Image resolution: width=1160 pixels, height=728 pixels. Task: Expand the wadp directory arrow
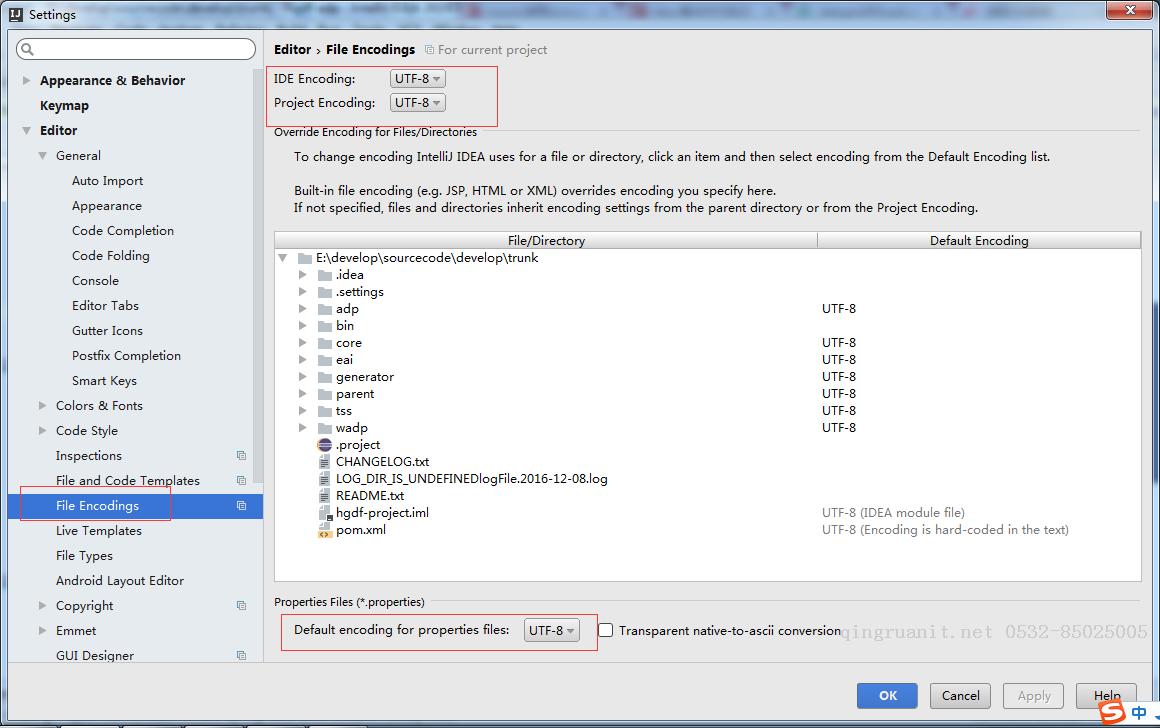click(303, 428)
